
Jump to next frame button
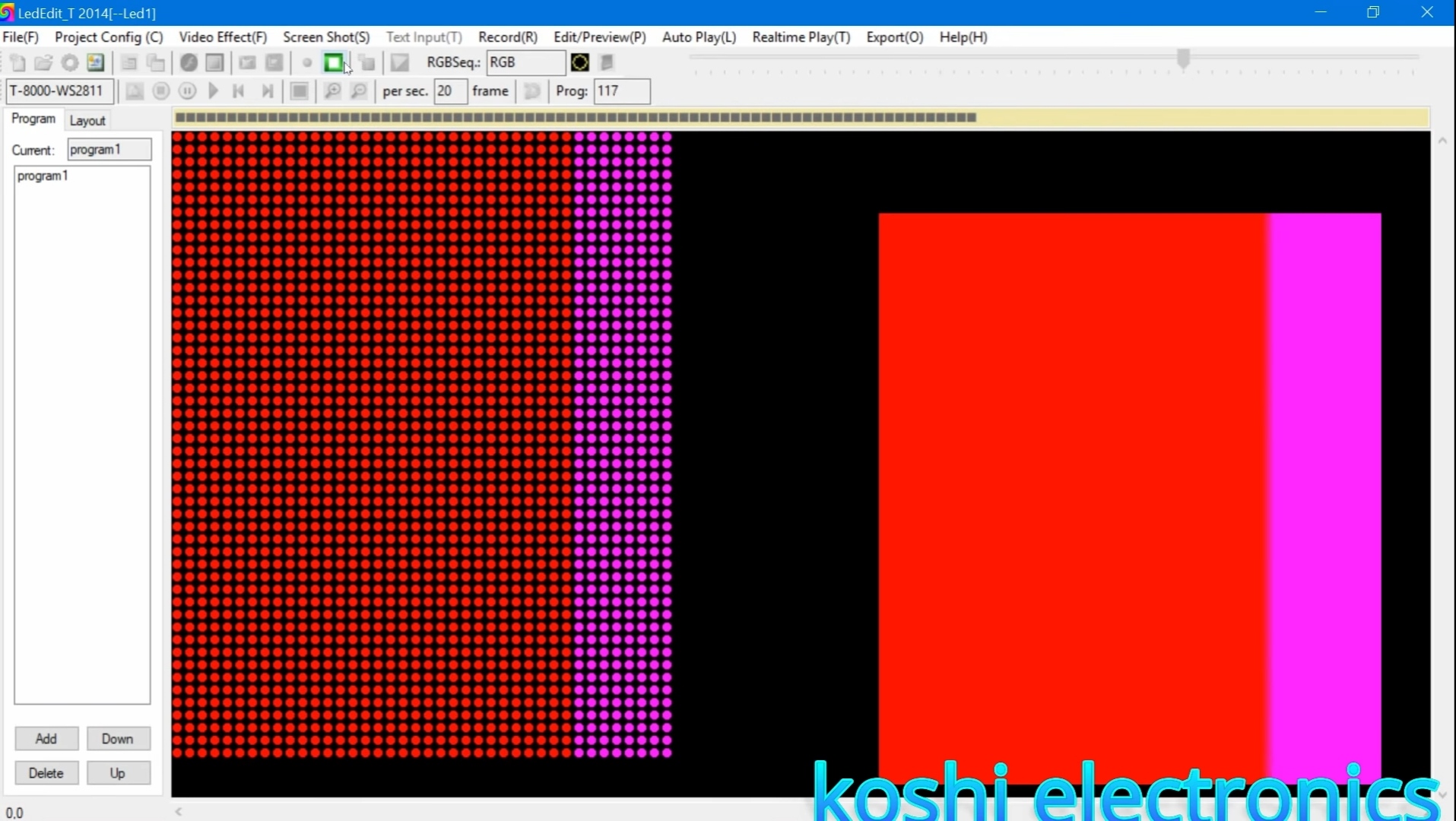267,91
